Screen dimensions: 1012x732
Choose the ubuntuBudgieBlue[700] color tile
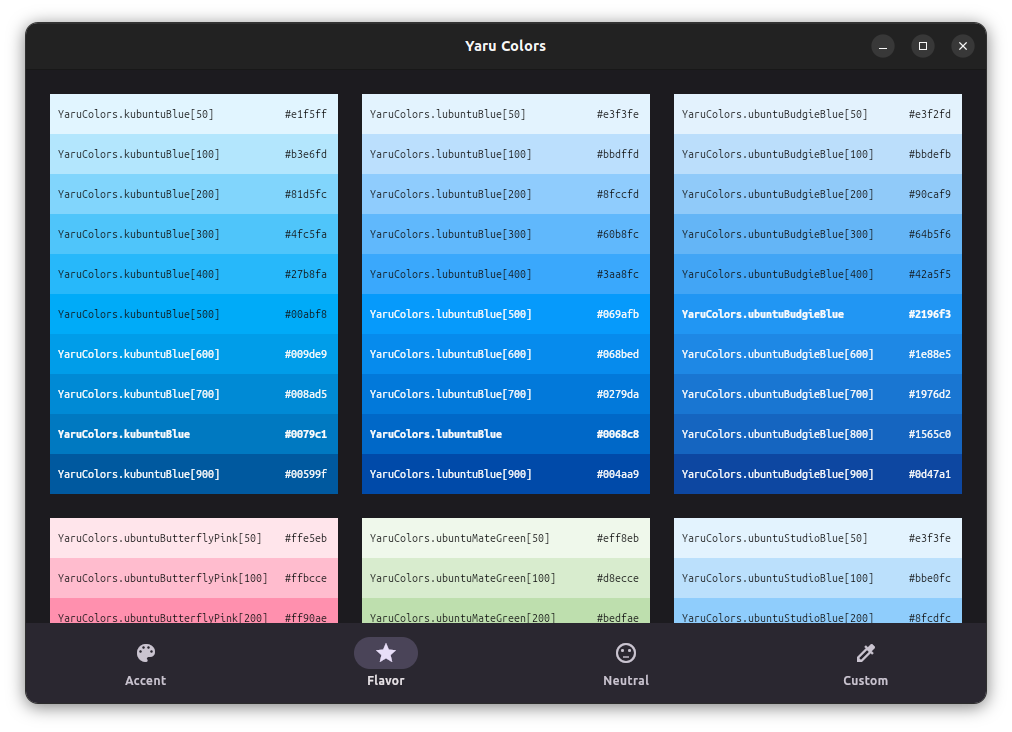[x=818, y=394]
